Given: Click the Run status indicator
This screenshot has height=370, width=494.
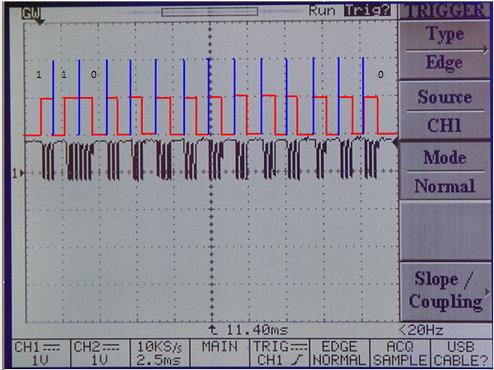Looking at the screenshot, I should [322, 11].
